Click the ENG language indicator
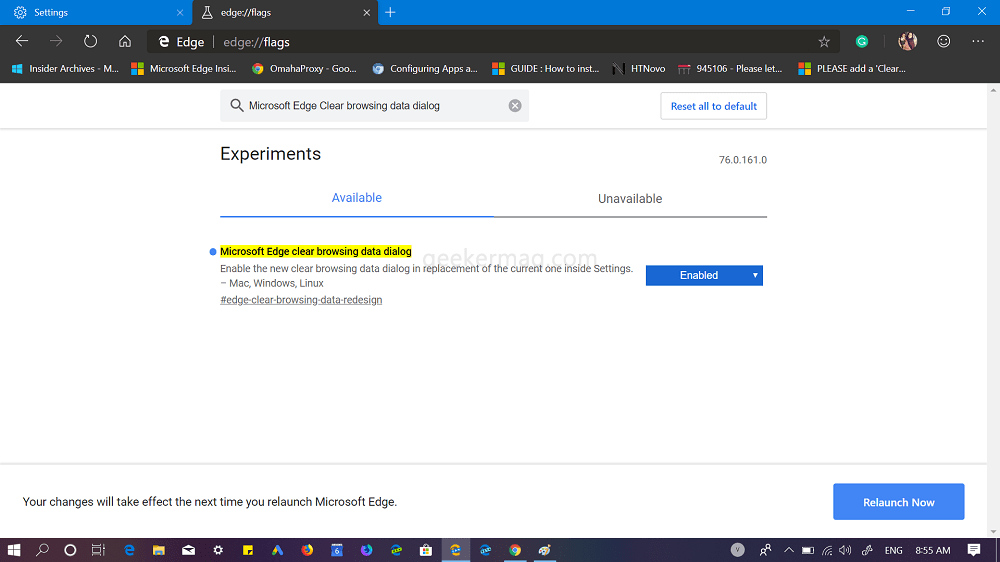The image size is (1000, 562). [x=893, y=550]
